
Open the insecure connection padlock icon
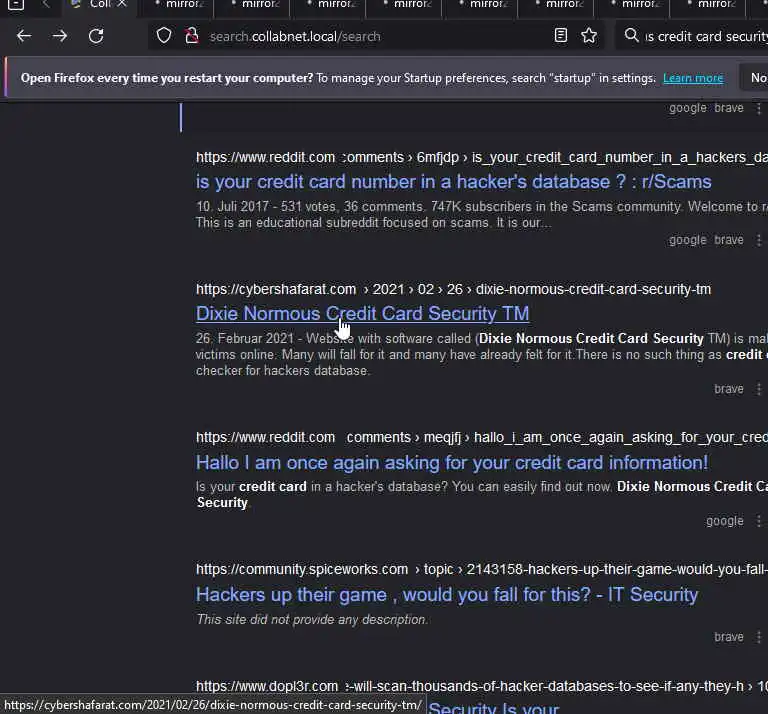pos(192,36)
